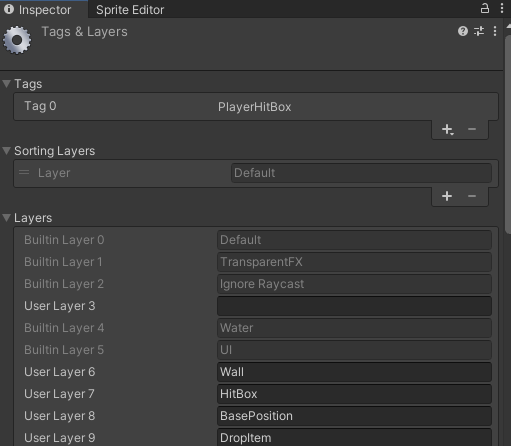The image size is (511, 446).
Task: Switch to the Inspector tab
Action: tap(44, 9)
